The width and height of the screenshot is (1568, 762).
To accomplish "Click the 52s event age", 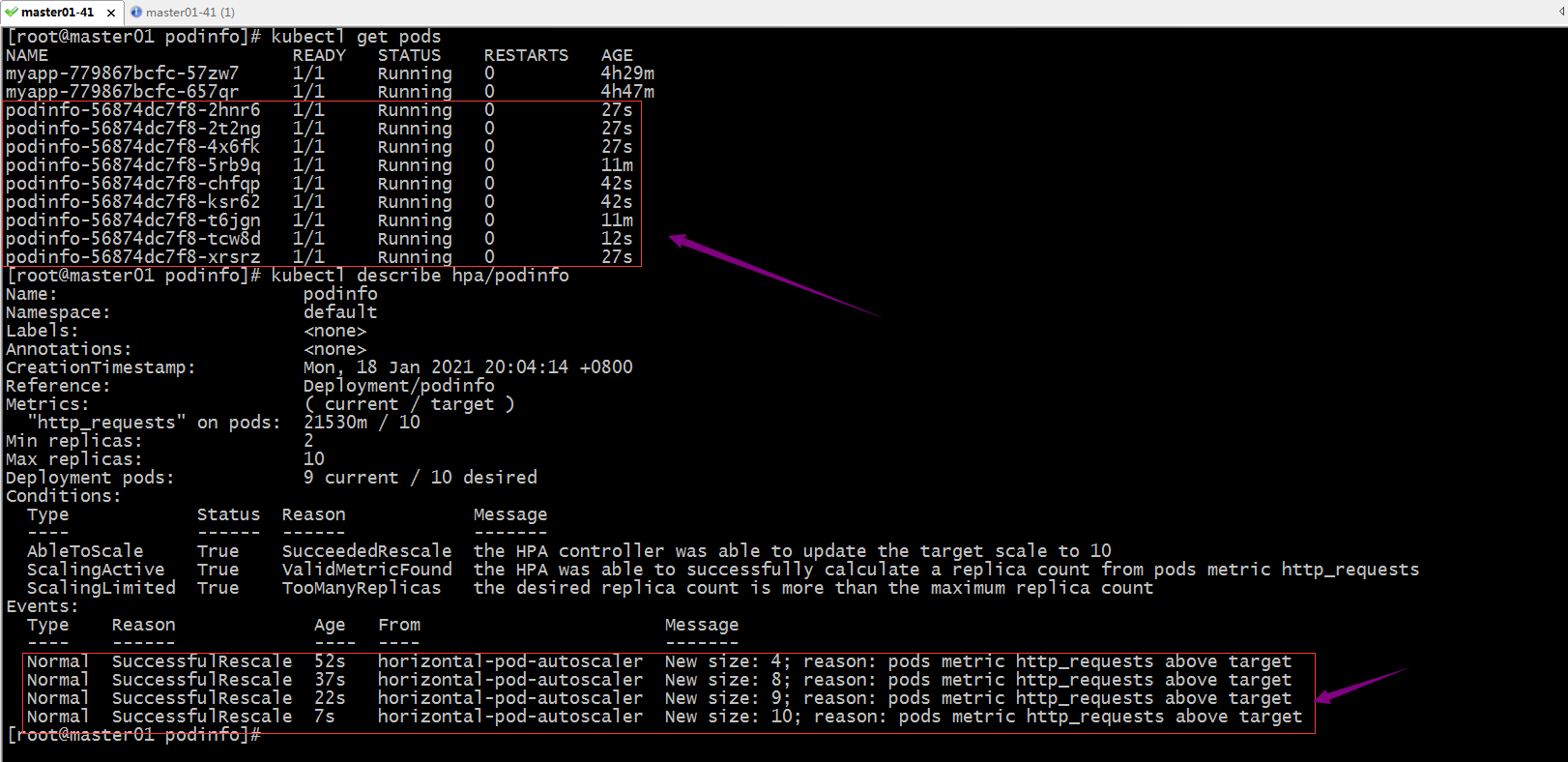I will 330,661.
